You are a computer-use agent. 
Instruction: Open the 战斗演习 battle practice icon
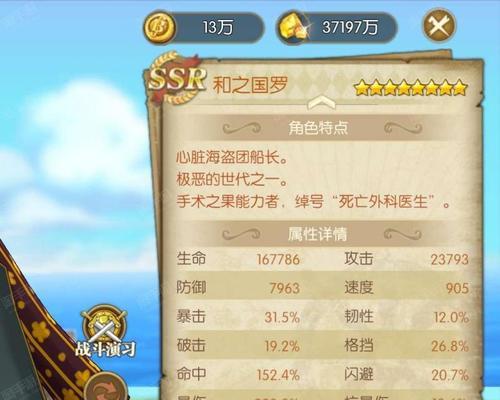point(105,331)
